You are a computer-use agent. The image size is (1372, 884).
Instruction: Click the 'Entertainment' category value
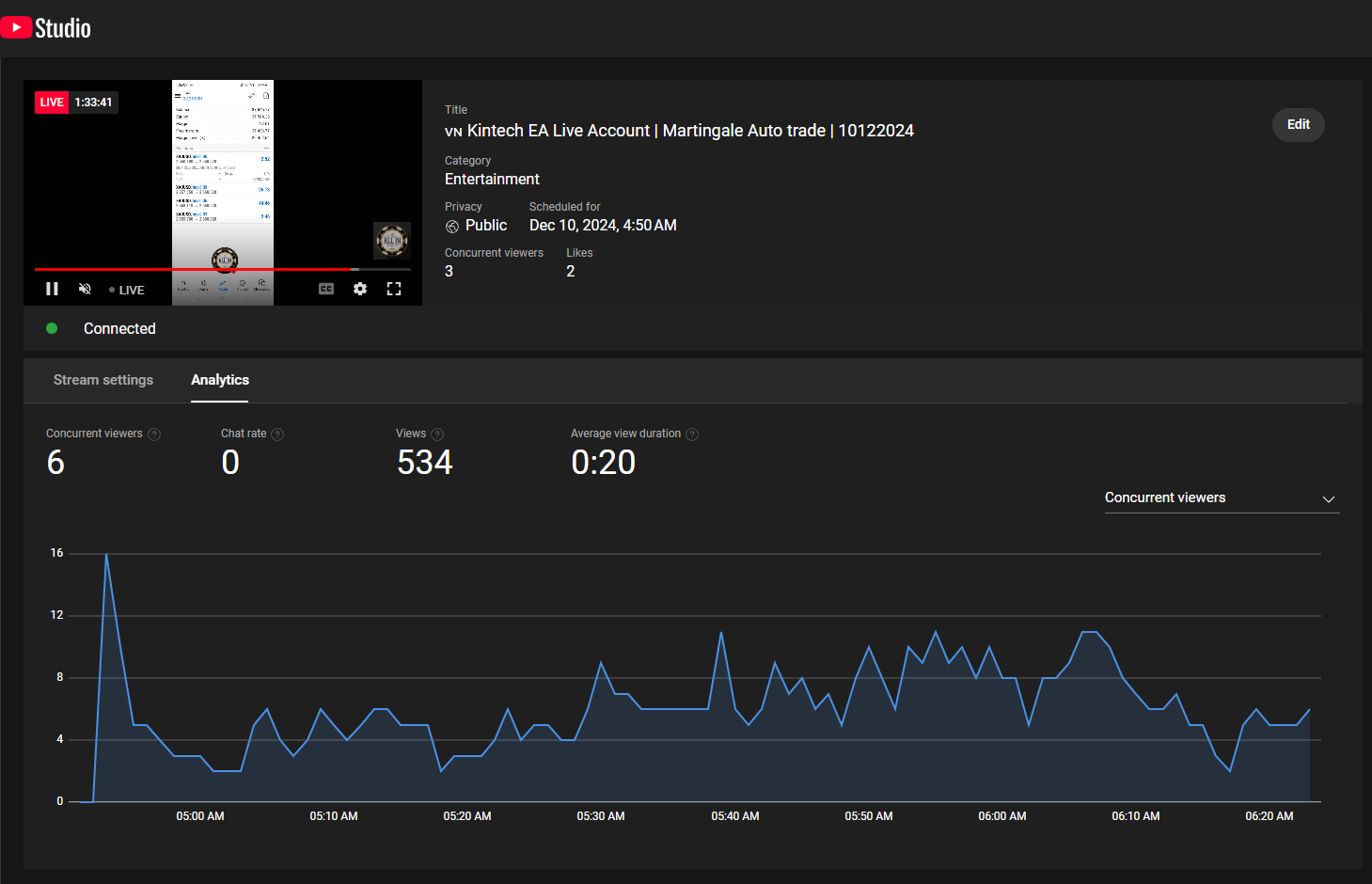pyautogui.click(x=492, y=179)
